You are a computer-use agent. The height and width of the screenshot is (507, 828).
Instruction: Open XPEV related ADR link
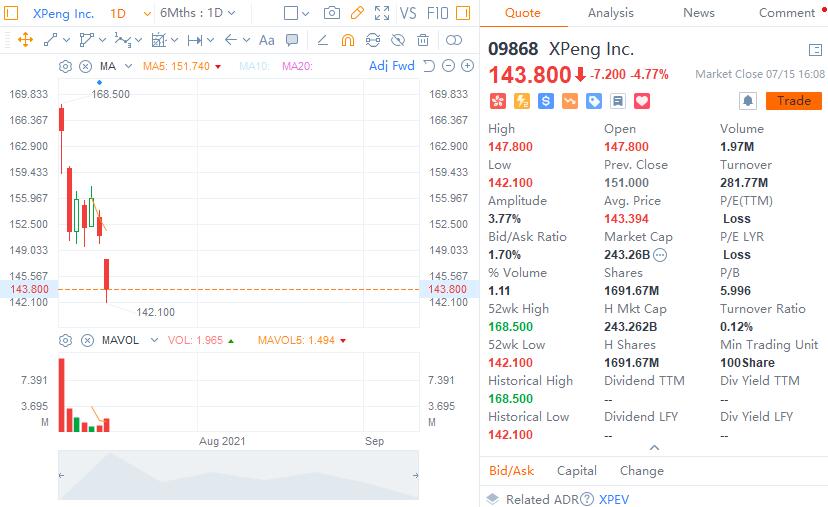614,499
